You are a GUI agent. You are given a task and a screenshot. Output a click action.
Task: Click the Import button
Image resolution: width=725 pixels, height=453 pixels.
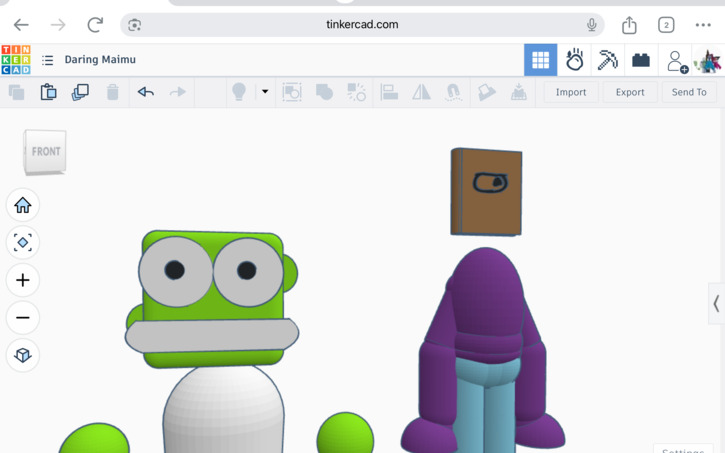coord(571,92)
